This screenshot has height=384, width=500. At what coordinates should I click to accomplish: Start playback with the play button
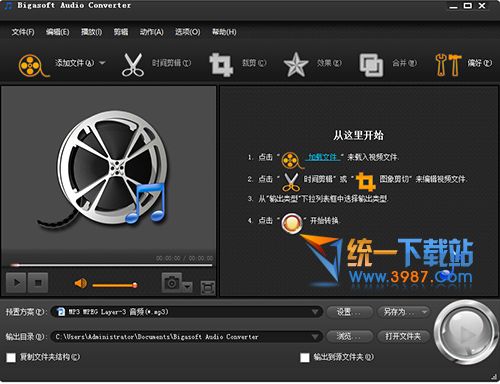(x=16, y=283)
